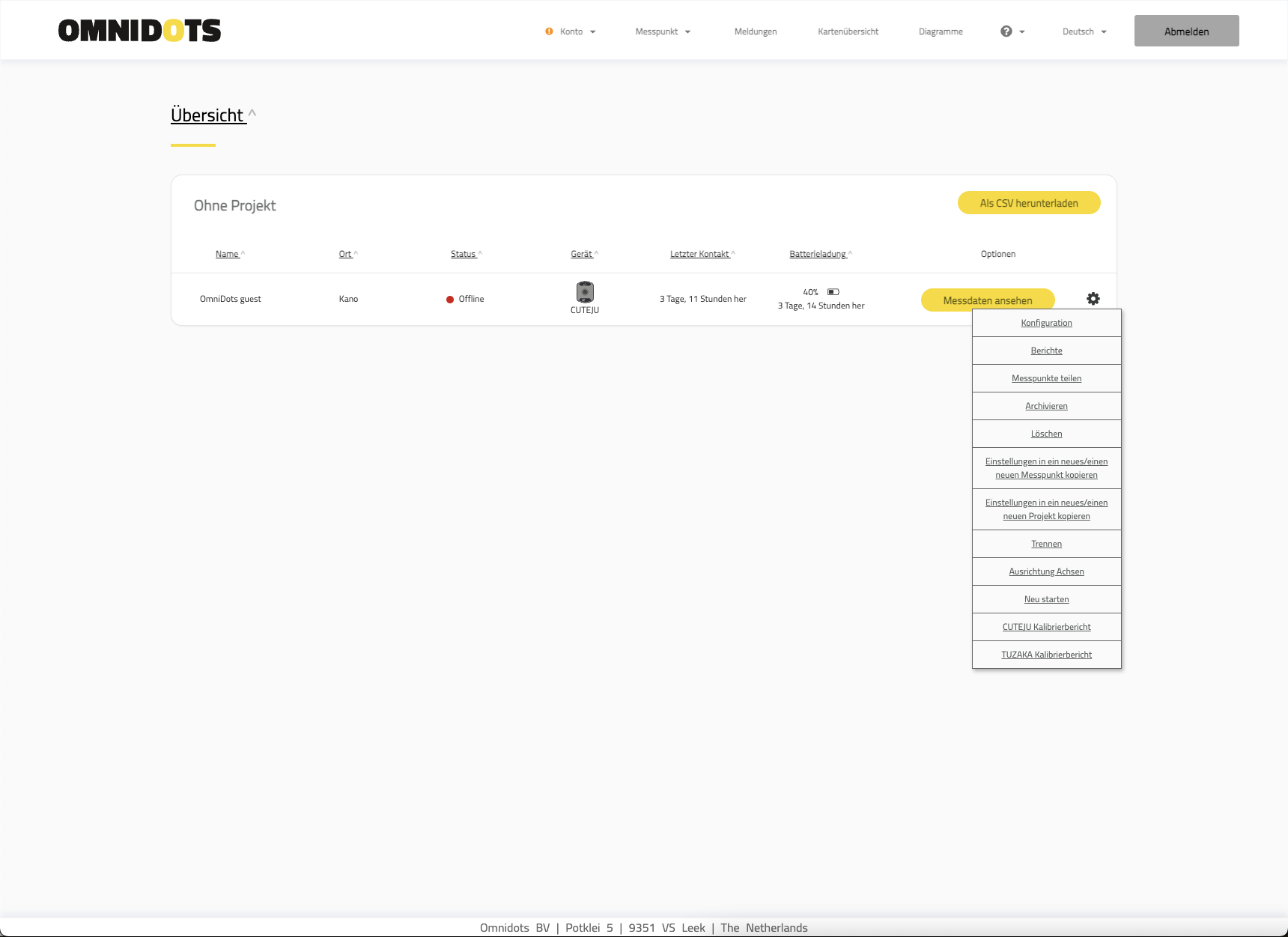This screenshot has width=1288, height=937.
Task: Download overview via Als CSV herunterladen
Action: [1028, 203]
